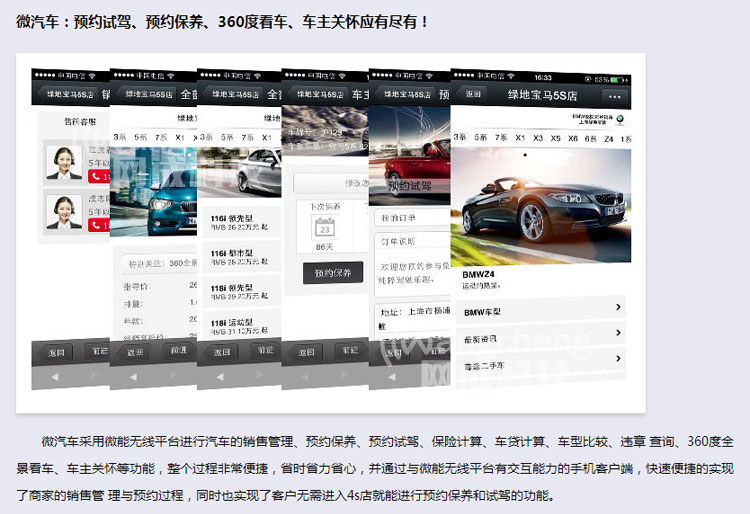Viewport: 750px width, 514px height.
Task: Select the Z4 model tab
Action: pyautogui.click(x=608, y=139)
